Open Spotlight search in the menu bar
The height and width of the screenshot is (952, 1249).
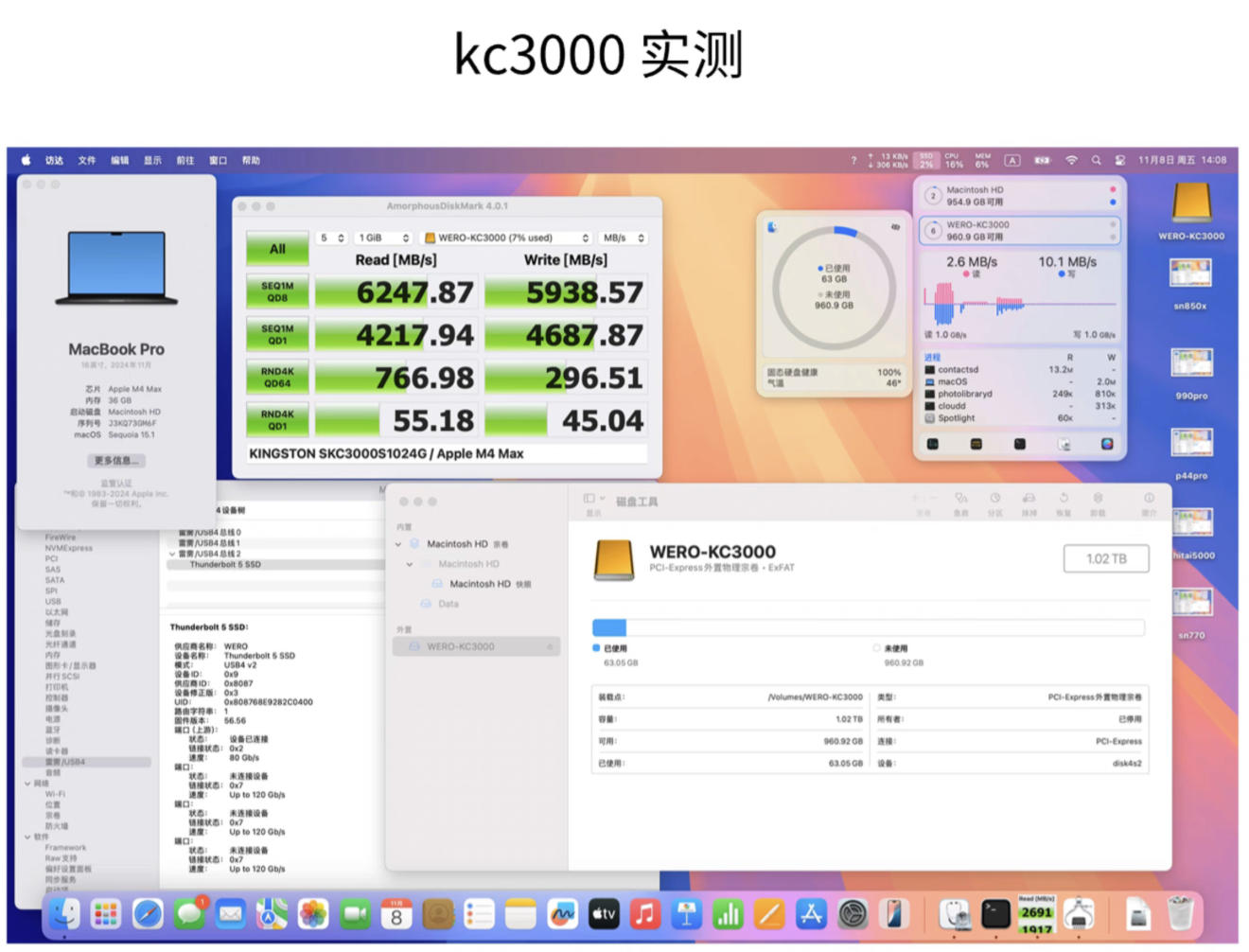tap(1096, 161)
